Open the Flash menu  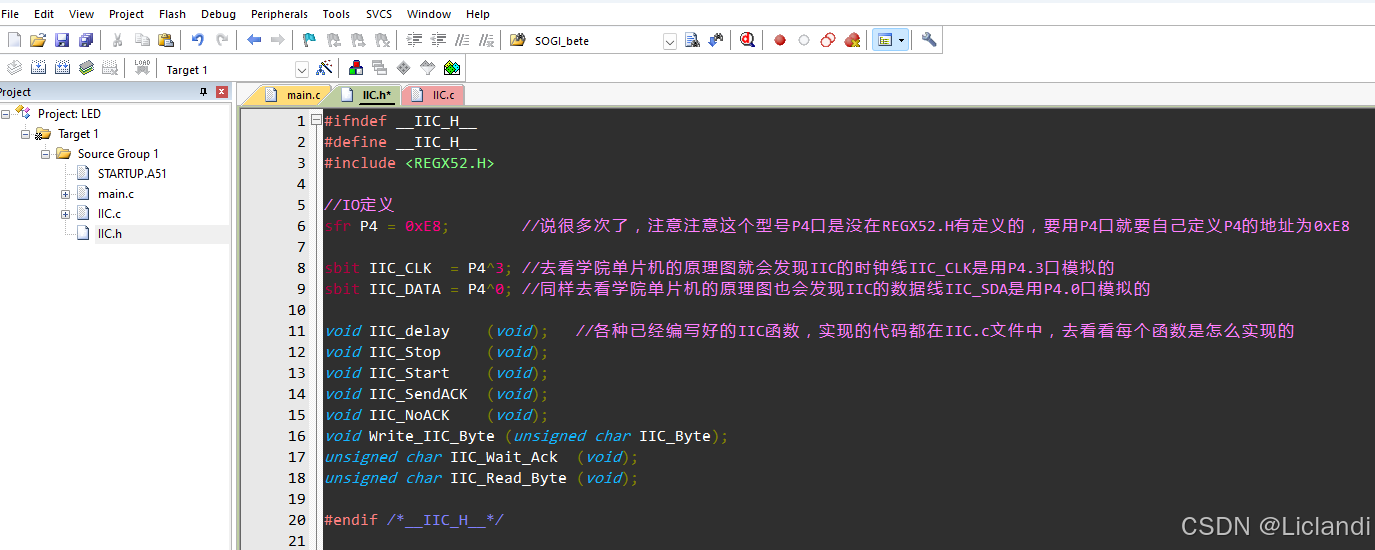pos(172,14)
